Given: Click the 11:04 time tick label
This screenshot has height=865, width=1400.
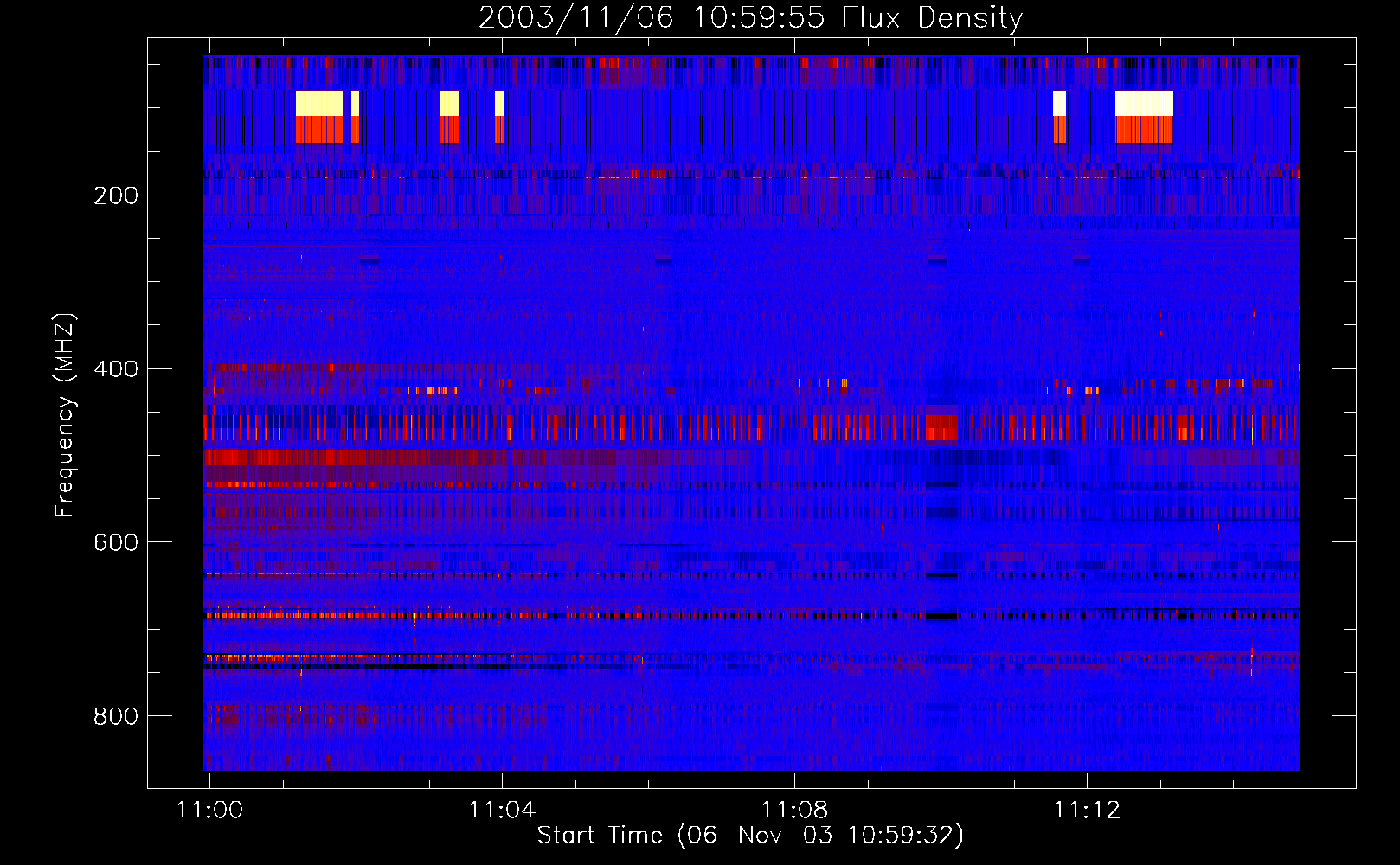Looking at the screenshot, I should point(502,810).
